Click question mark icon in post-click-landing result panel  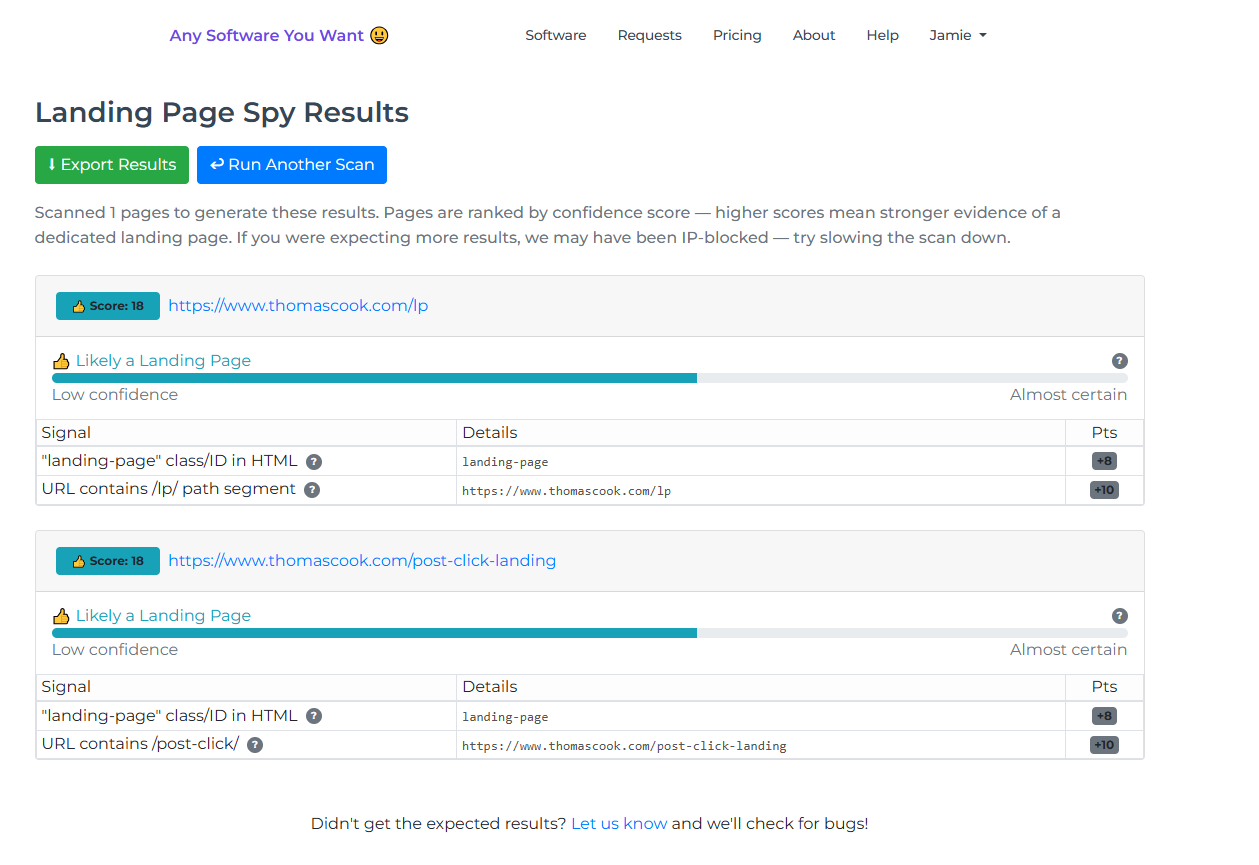pyautogui.click(x=1119, y=616)
